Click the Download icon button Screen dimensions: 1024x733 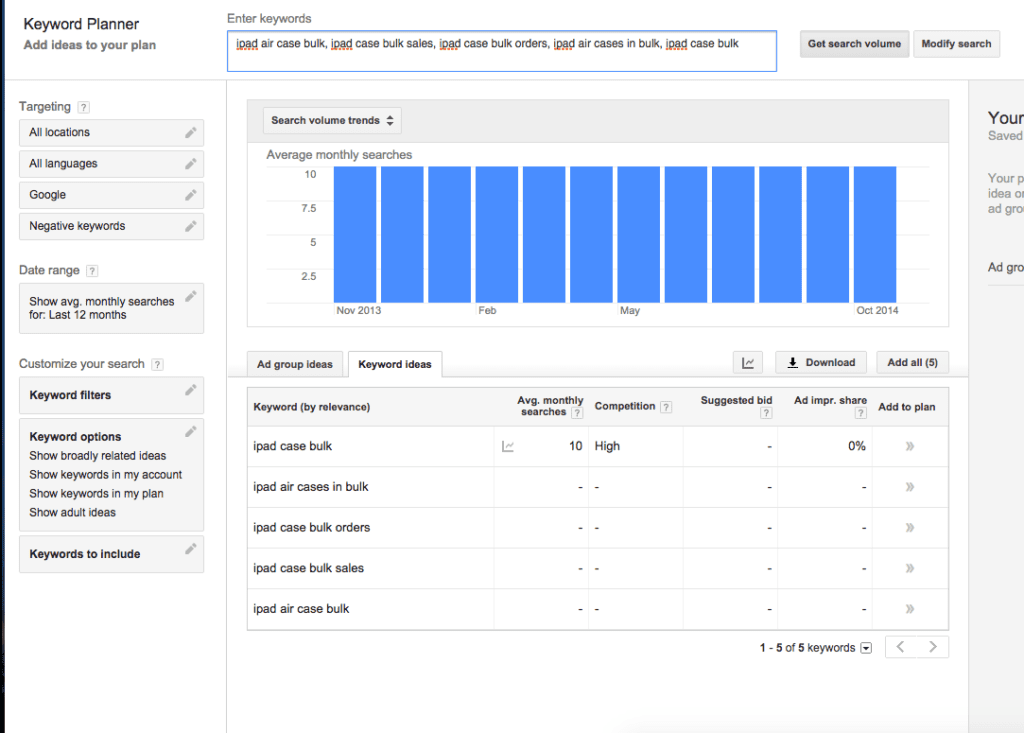(x=820, y=362)
